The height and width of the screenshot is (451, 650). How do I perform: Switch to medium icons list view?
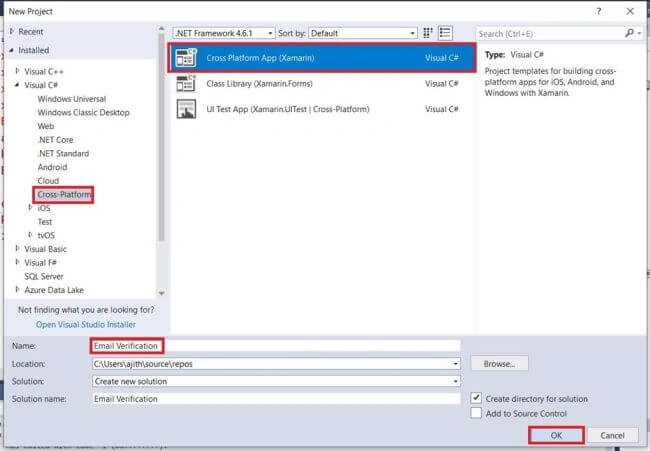(x=445, y=33)
